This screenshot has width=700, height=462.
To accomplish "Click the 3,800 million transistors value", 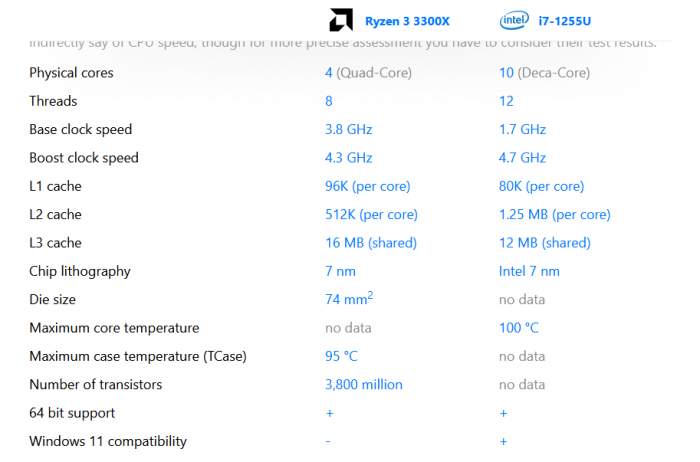I will (364, 385).
